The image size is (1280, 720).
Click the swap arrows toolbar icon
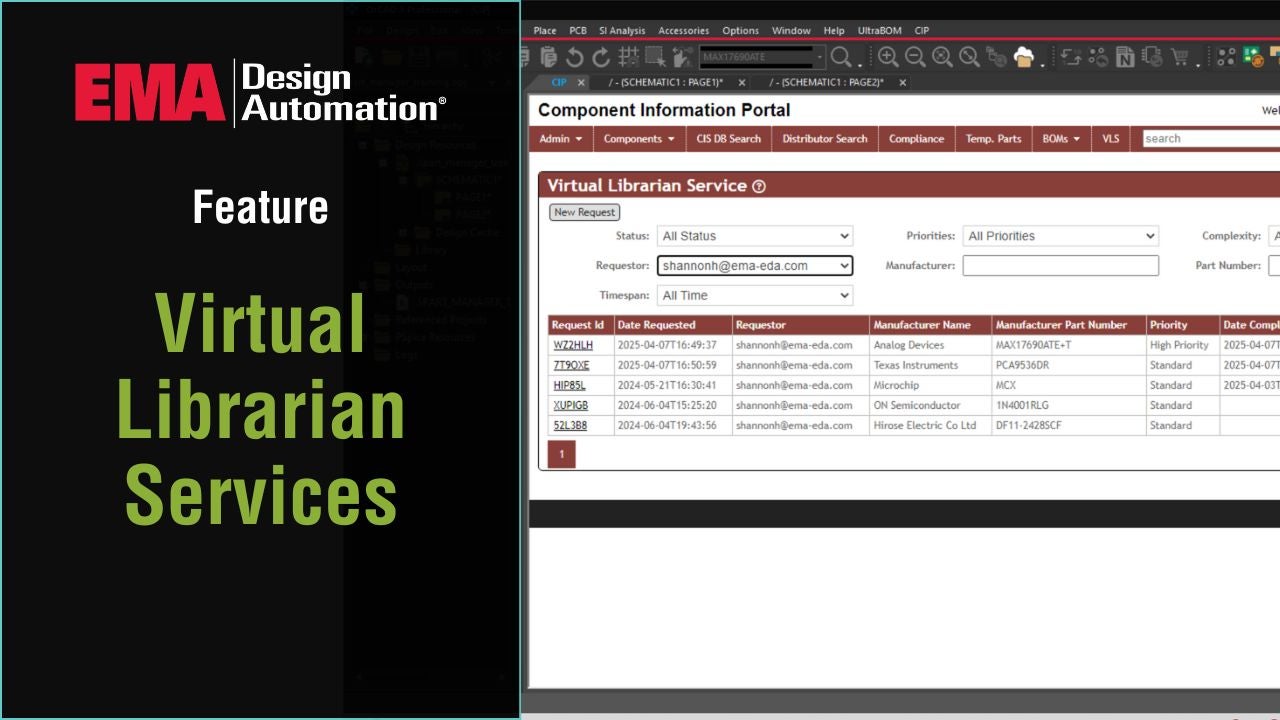pos(1071,57)
